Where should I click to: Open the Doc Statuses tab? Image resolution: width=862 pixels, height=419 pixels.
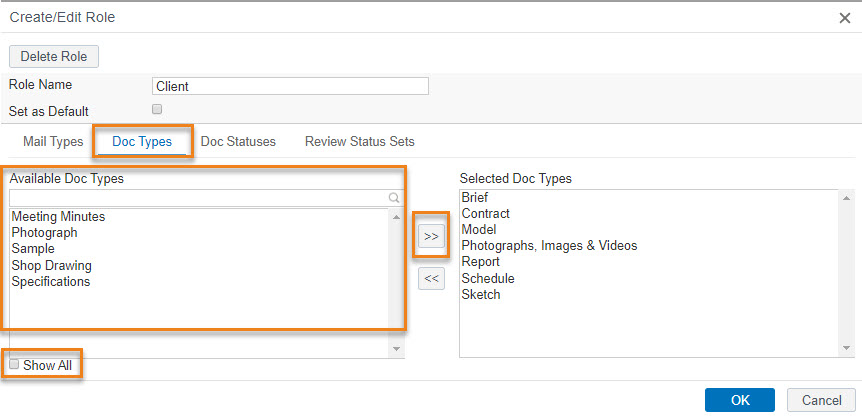238,142
